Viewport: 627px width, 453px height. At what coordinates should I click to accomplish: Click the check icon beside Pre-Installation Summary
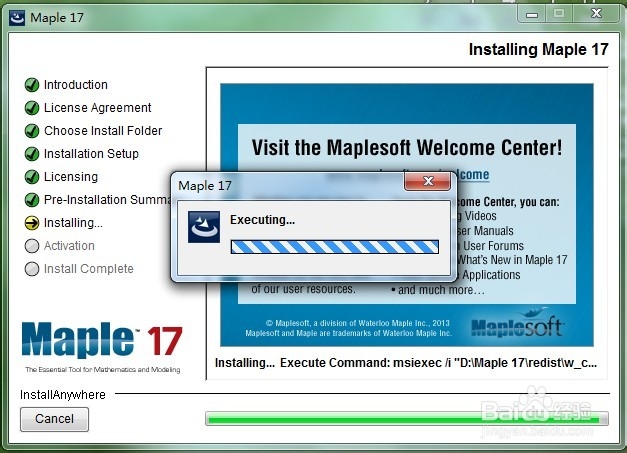[32, 200]
